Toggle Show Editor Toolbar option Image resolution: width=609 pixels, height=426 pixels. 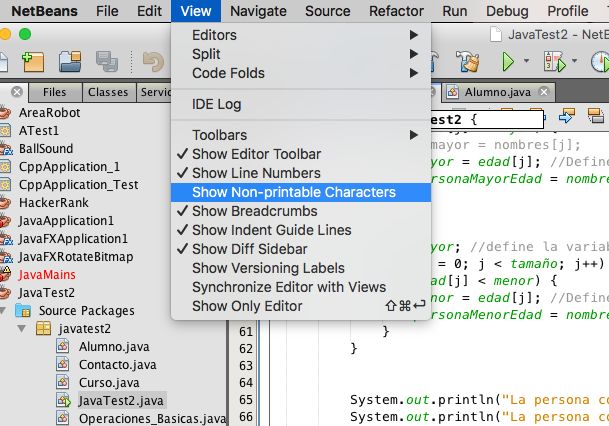tap(301, 154)
